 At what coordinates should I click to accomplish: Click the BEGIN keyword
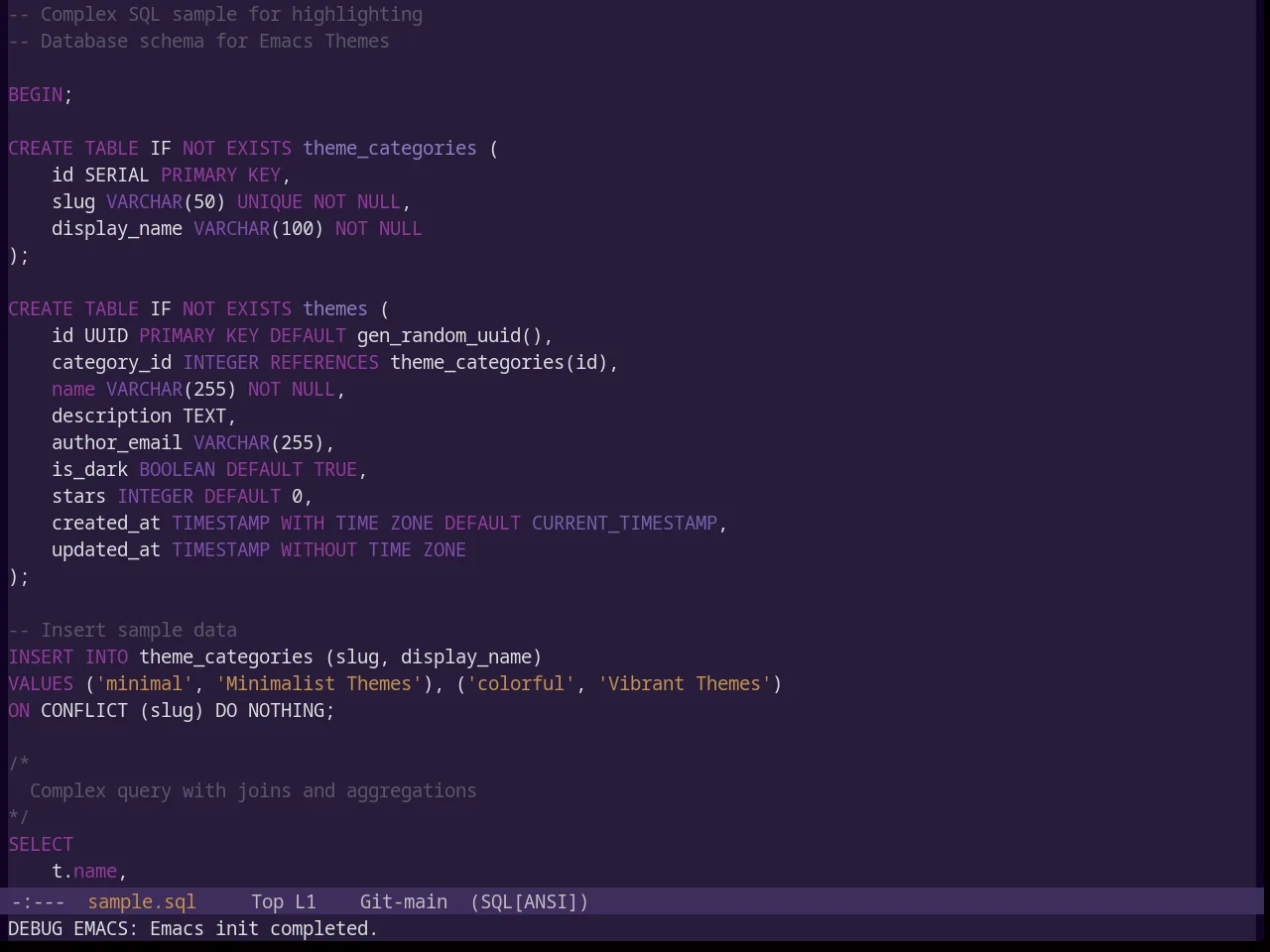[x=36, y=94]
